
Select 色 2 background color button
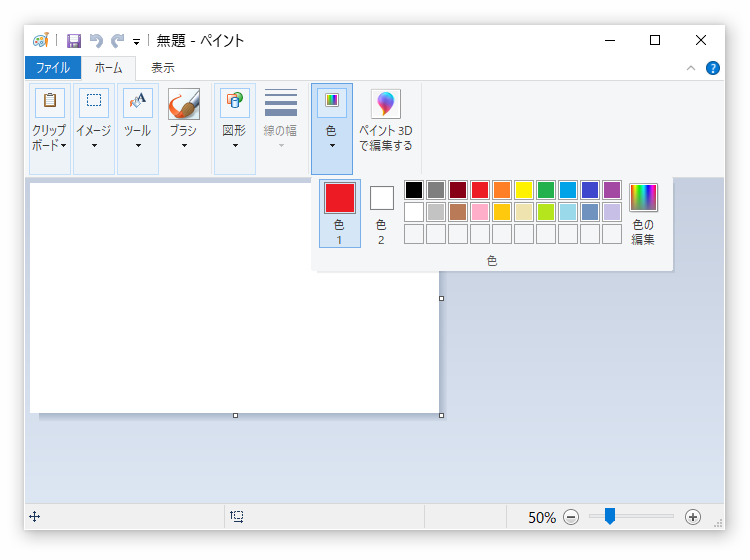[x=381, y=214]
